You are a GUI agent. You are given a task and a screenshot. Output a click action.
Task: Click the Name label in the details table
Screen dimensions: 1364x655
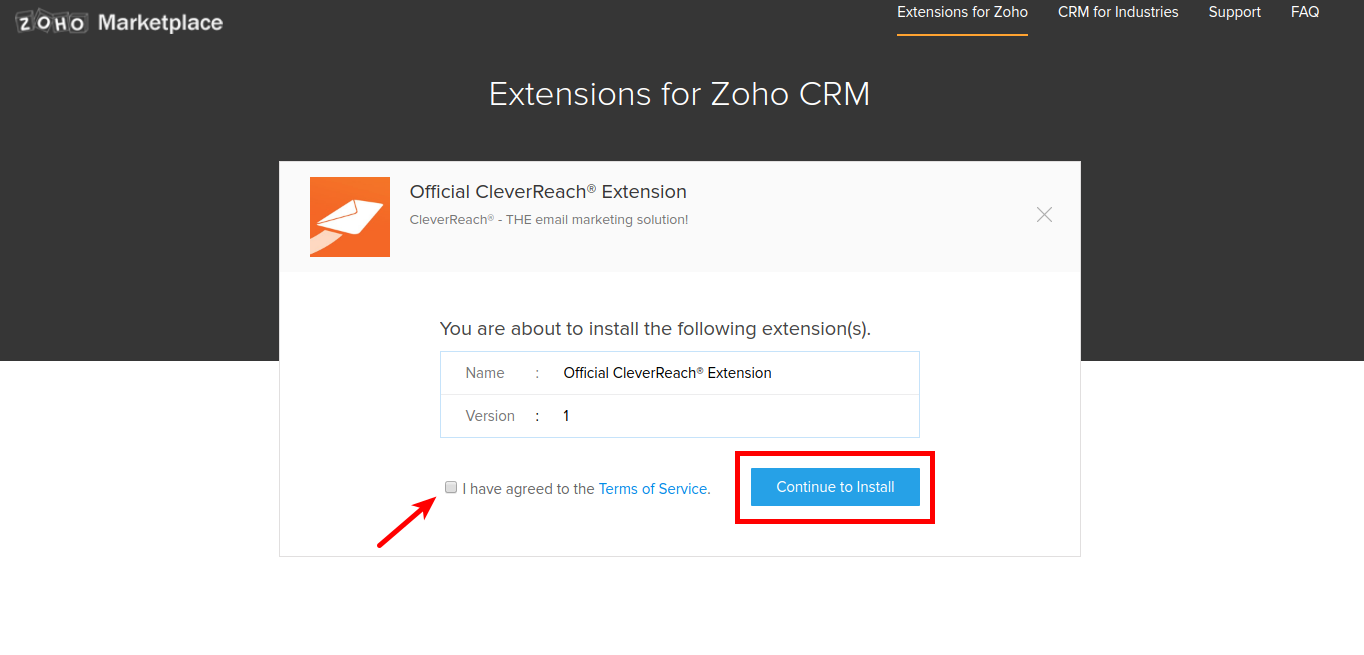tap(485, 373)
